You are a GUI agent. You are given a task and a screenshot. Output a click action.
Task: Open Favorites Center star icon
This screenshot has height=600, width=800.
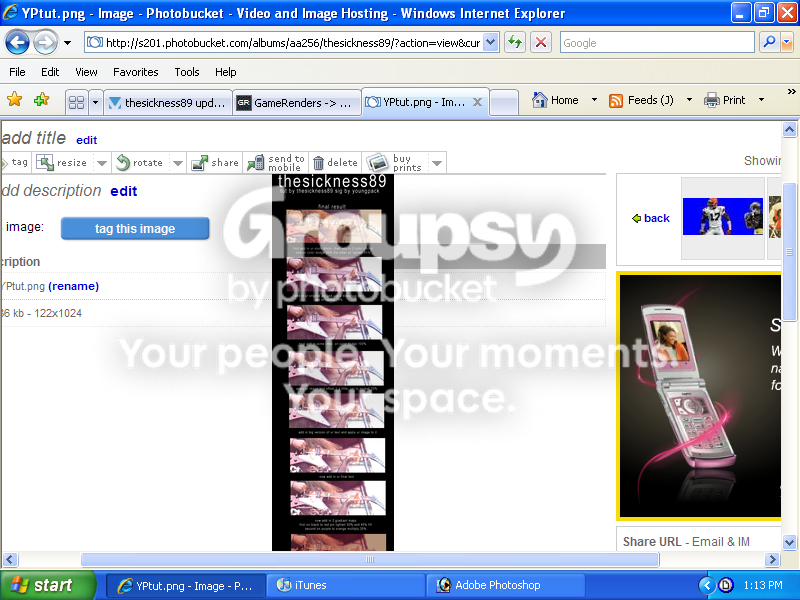[15, 99]
